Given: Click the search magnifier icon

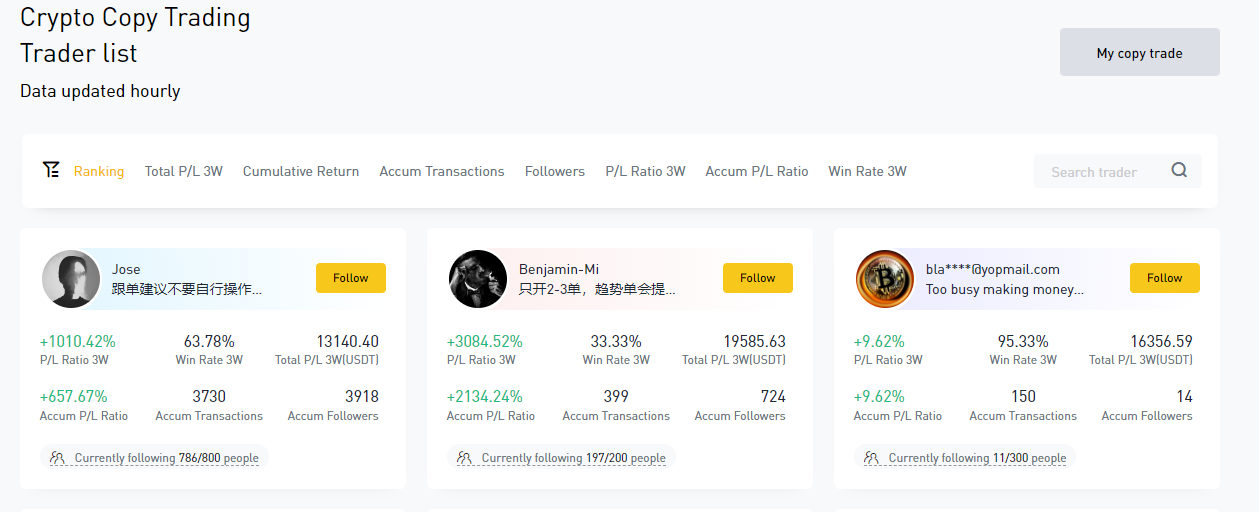Looking at the screenshot, I should [x=1179, y=171].
